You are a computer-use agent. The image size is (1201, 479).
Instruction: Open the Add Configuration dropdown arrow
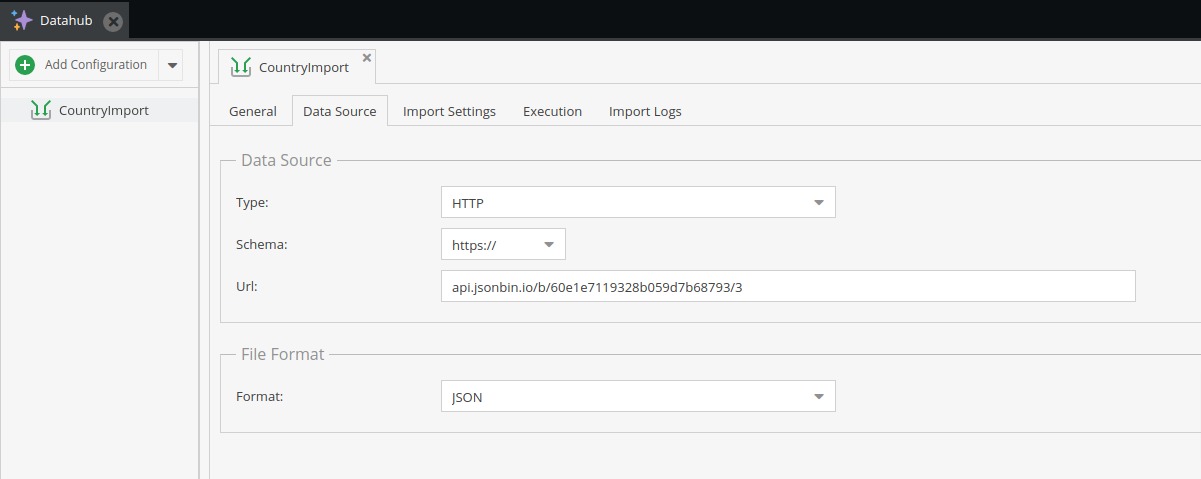172,65
